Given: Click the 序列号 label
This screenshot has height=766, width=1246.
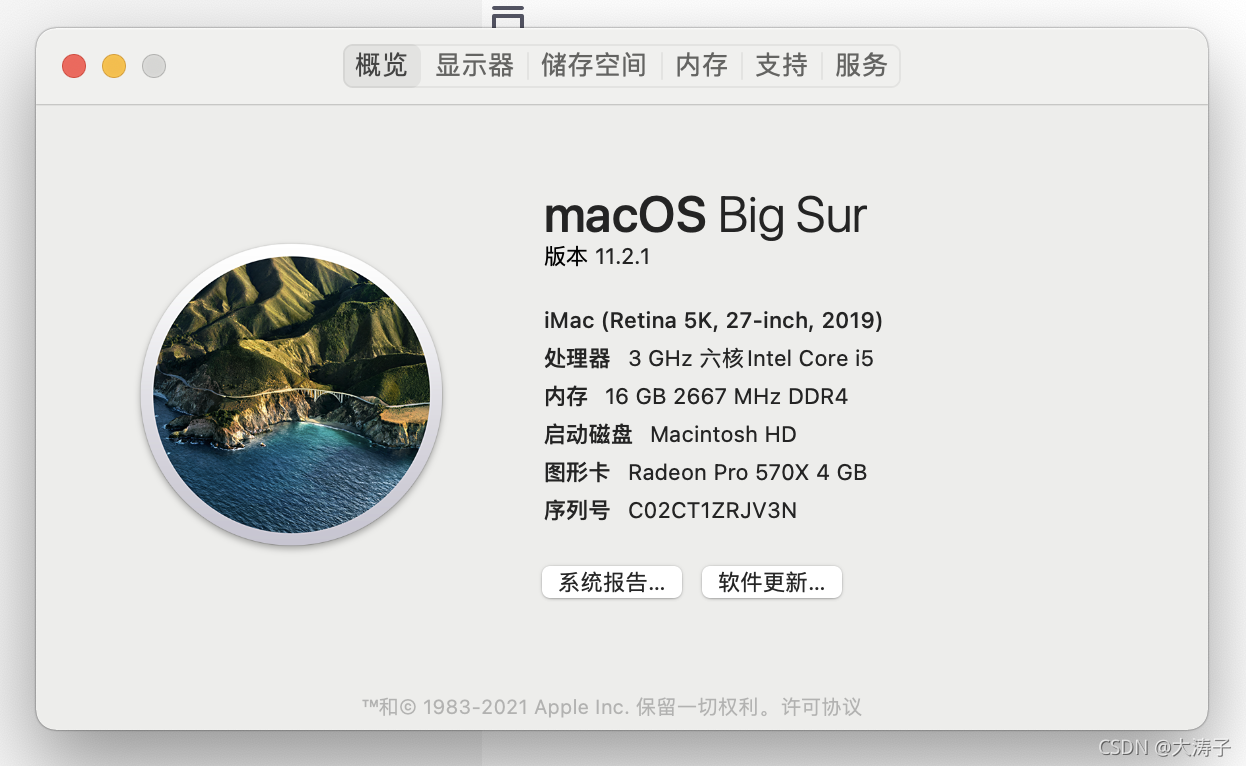Looking at the screenshot, I should [577, 510].
